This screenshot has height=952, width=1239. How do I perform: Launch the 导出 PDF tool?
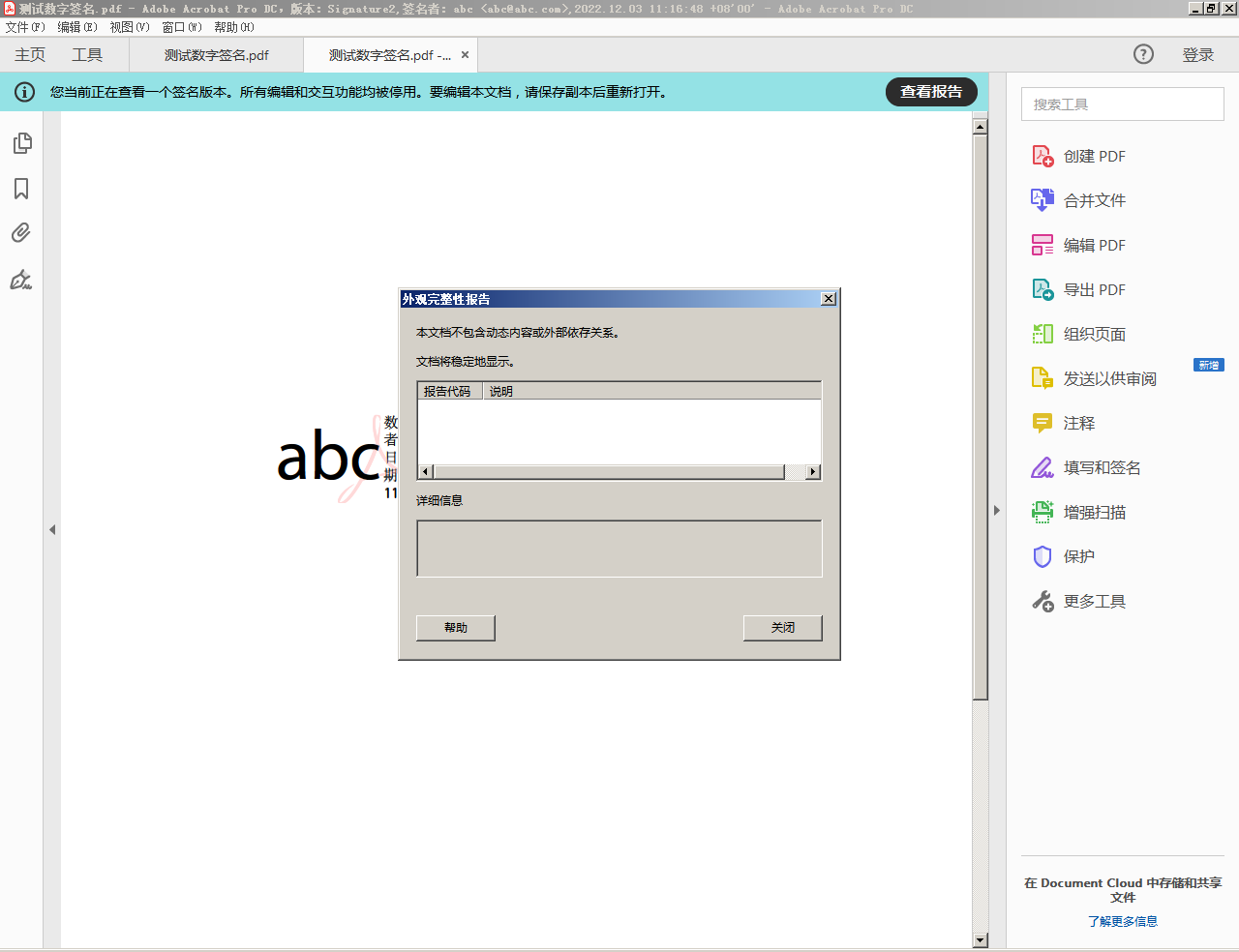1042,289
